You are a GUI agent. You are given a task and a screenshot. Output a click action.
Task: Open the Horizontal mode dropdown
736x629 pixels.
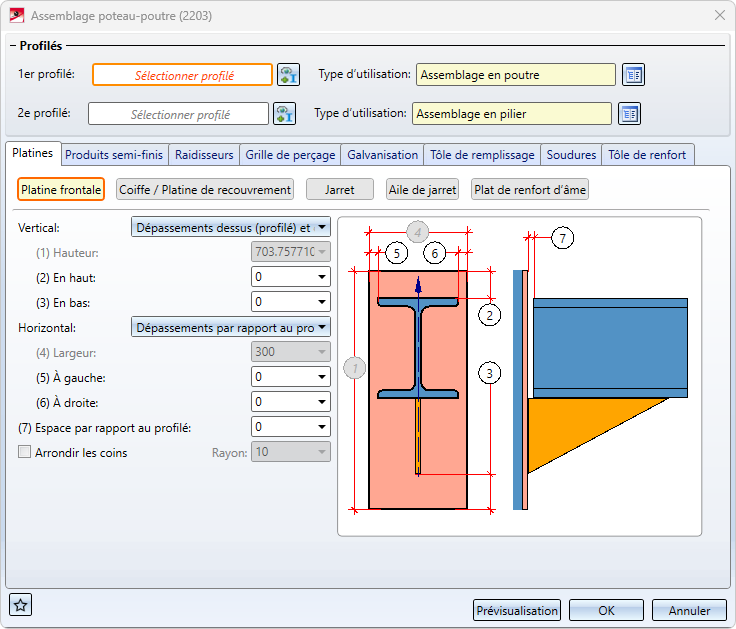[x=231, y=327]
